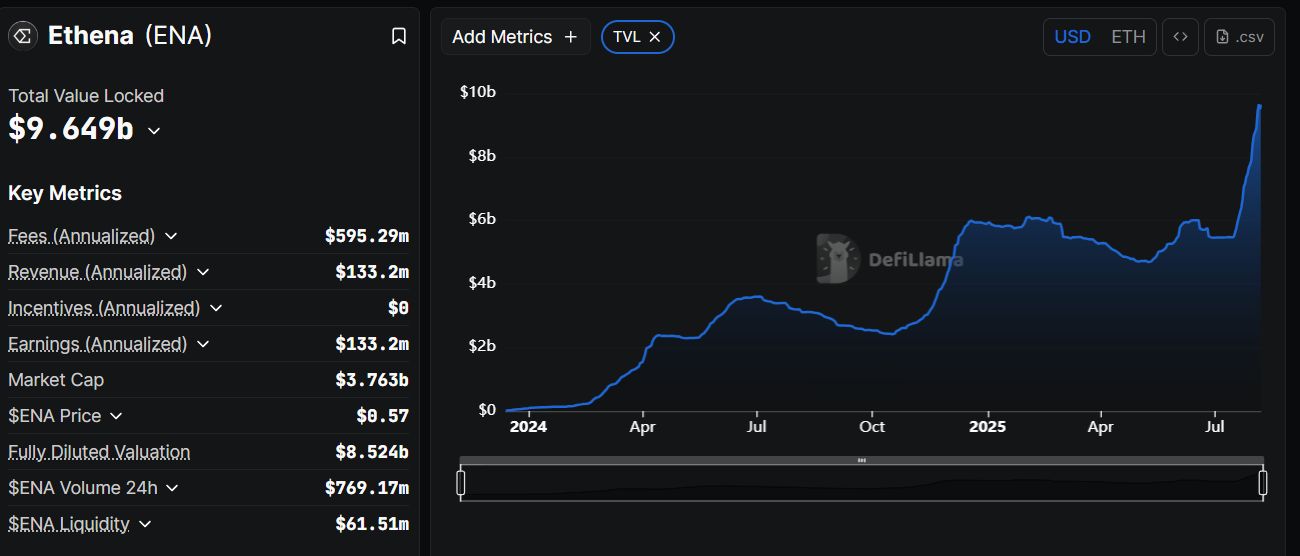Expand $ENA Liquidity details
Viewport: 1300px width, 556px height.
click(x=145, y=524)
